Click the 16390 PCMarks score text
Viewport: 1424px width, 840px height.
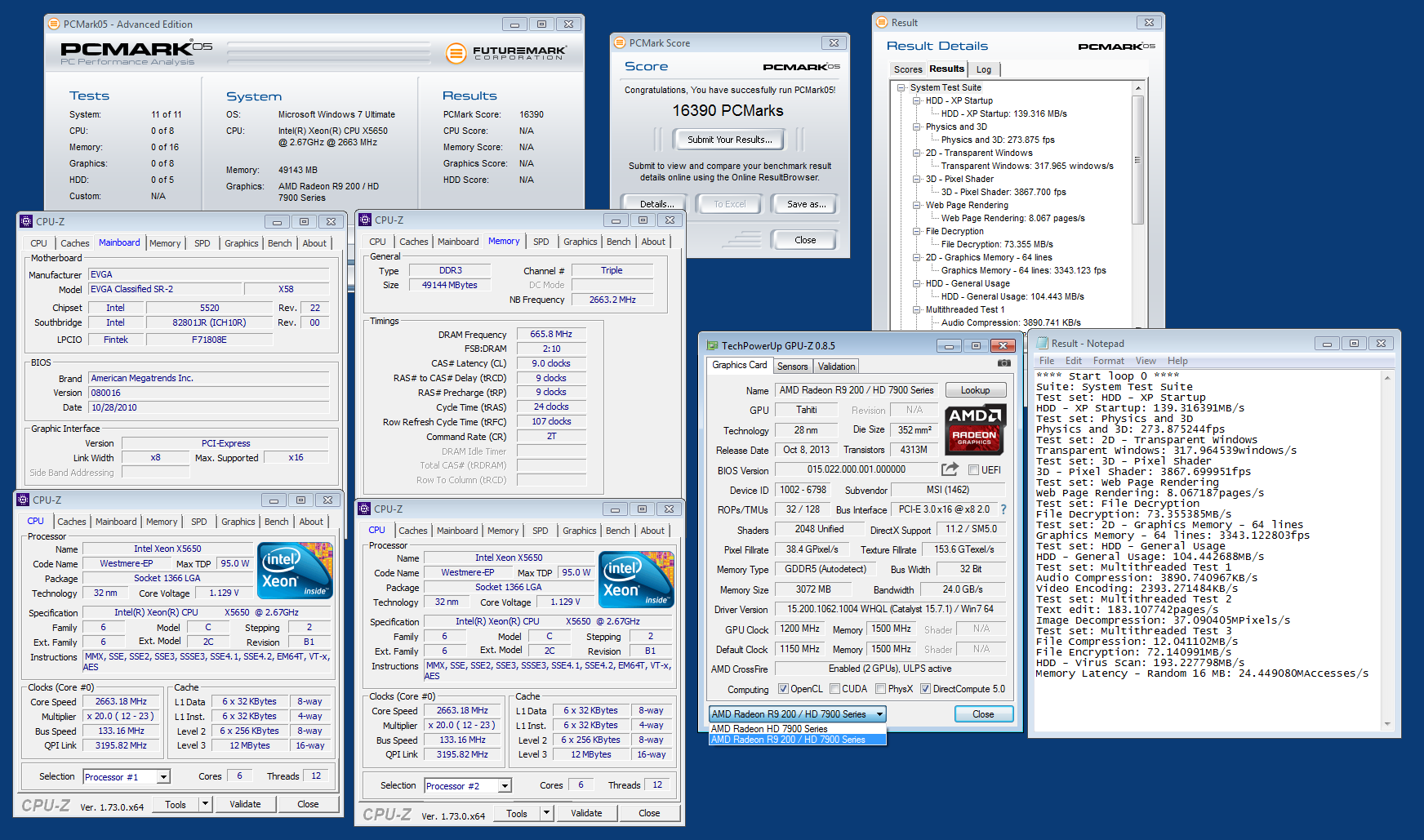[x=728, y=110]
